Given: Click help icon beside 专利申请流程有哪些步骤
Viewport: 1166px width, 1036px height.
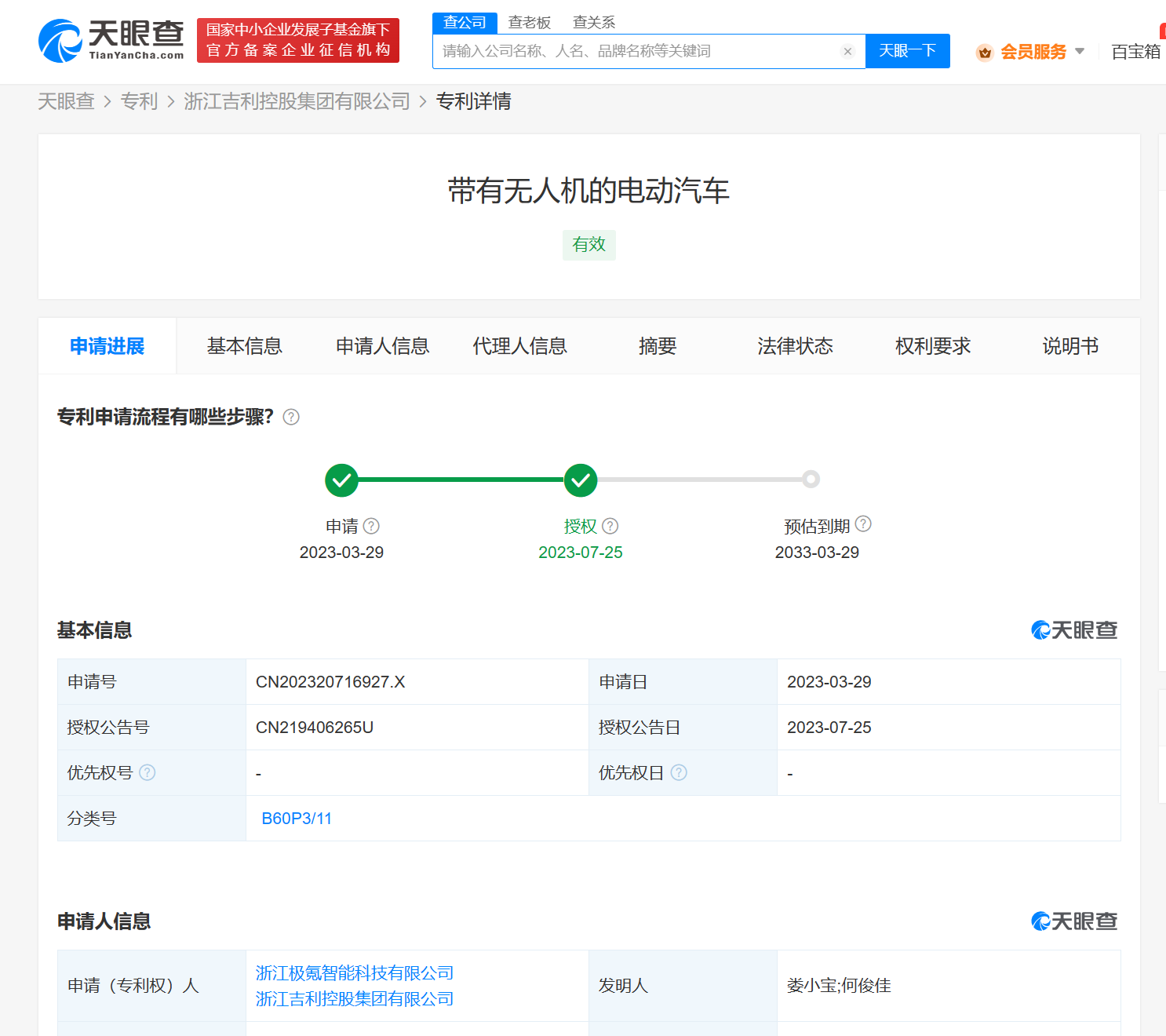Looking at the screenshot, I should [x=291, y=417].
